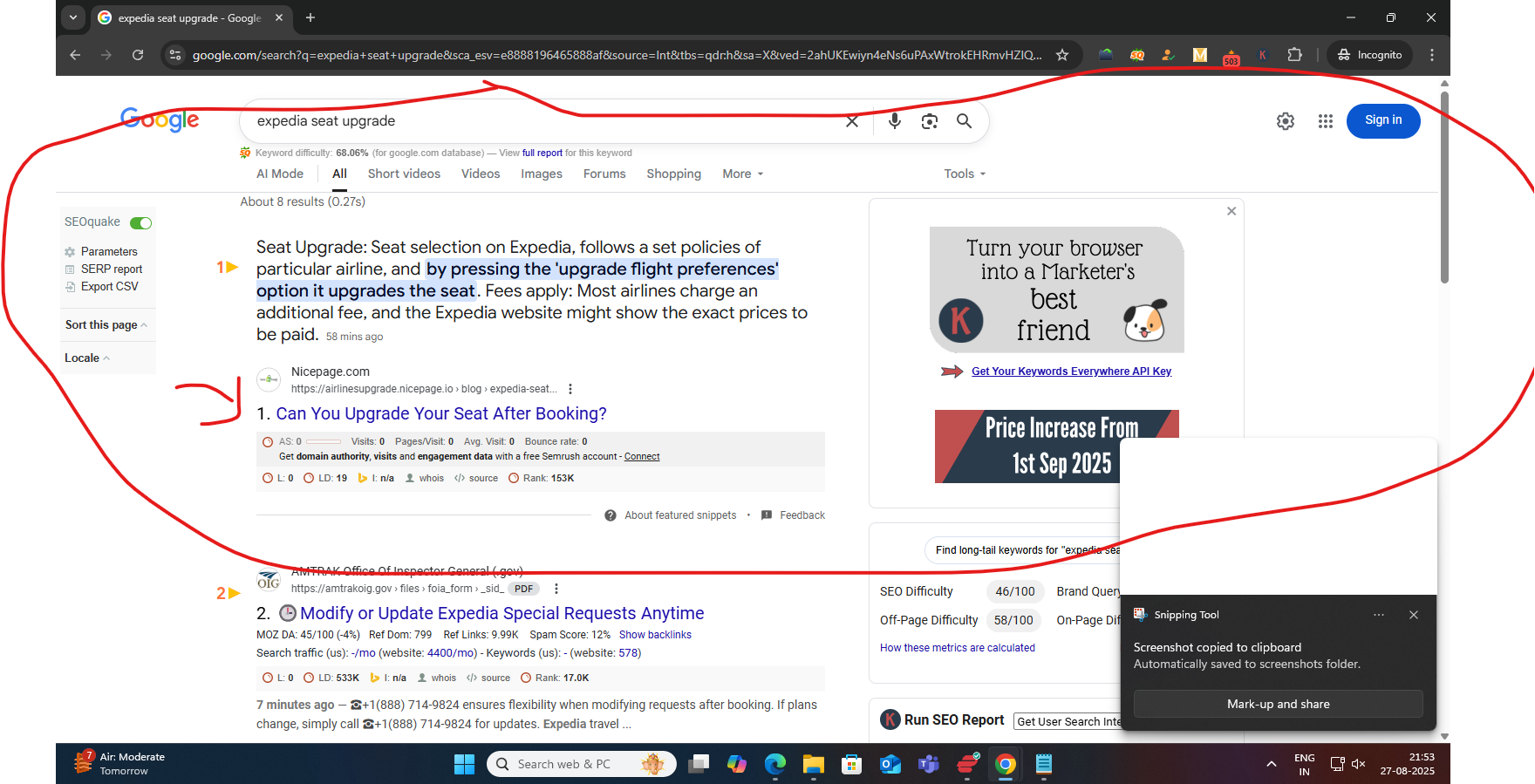This screenshot has width=1535, height=784.
Task: Reload the page
Action: pyautogui.click(x=138, y=55)
